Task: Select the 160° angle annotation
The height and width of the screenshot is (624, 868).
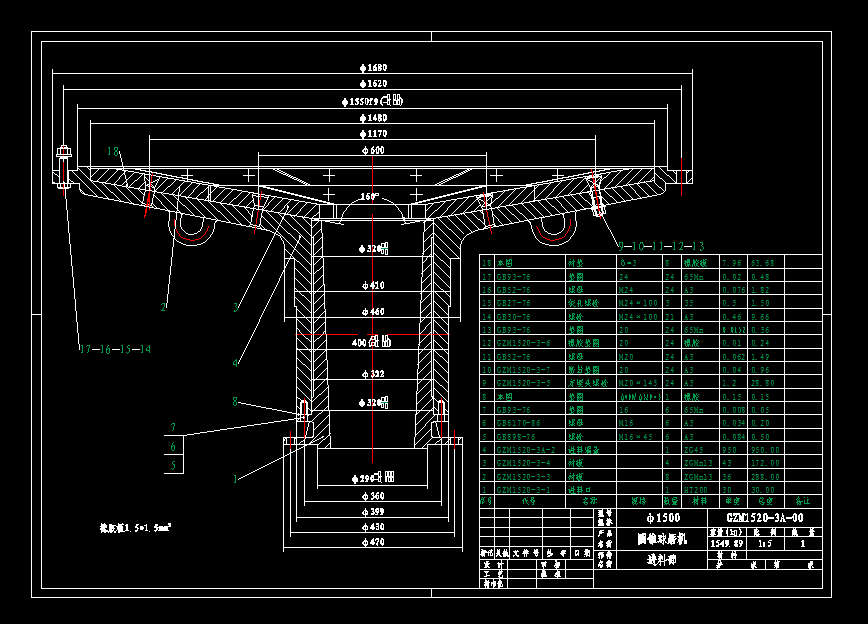Action: point(369,197)
